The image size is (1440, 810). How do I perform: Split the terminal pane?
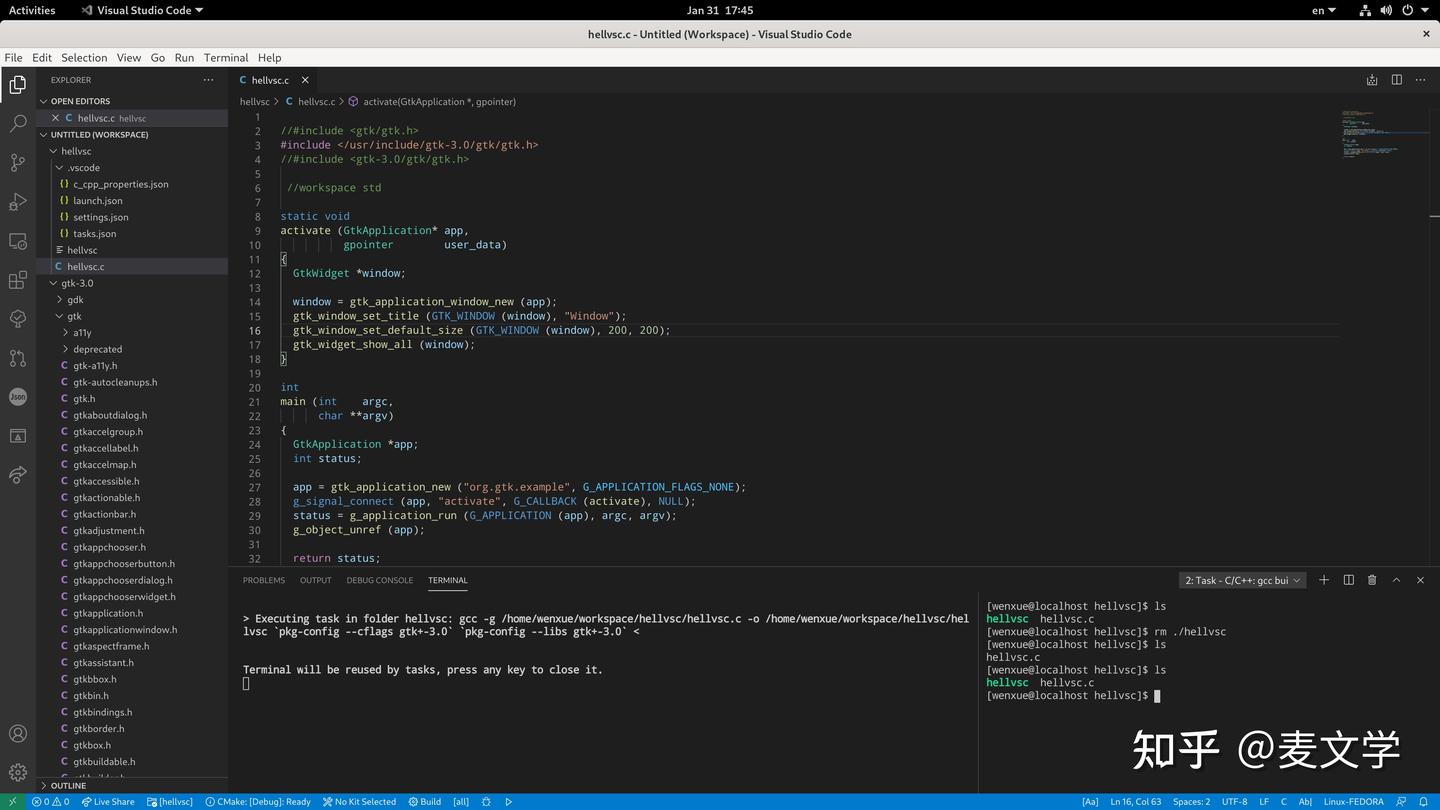[1348, 580]
